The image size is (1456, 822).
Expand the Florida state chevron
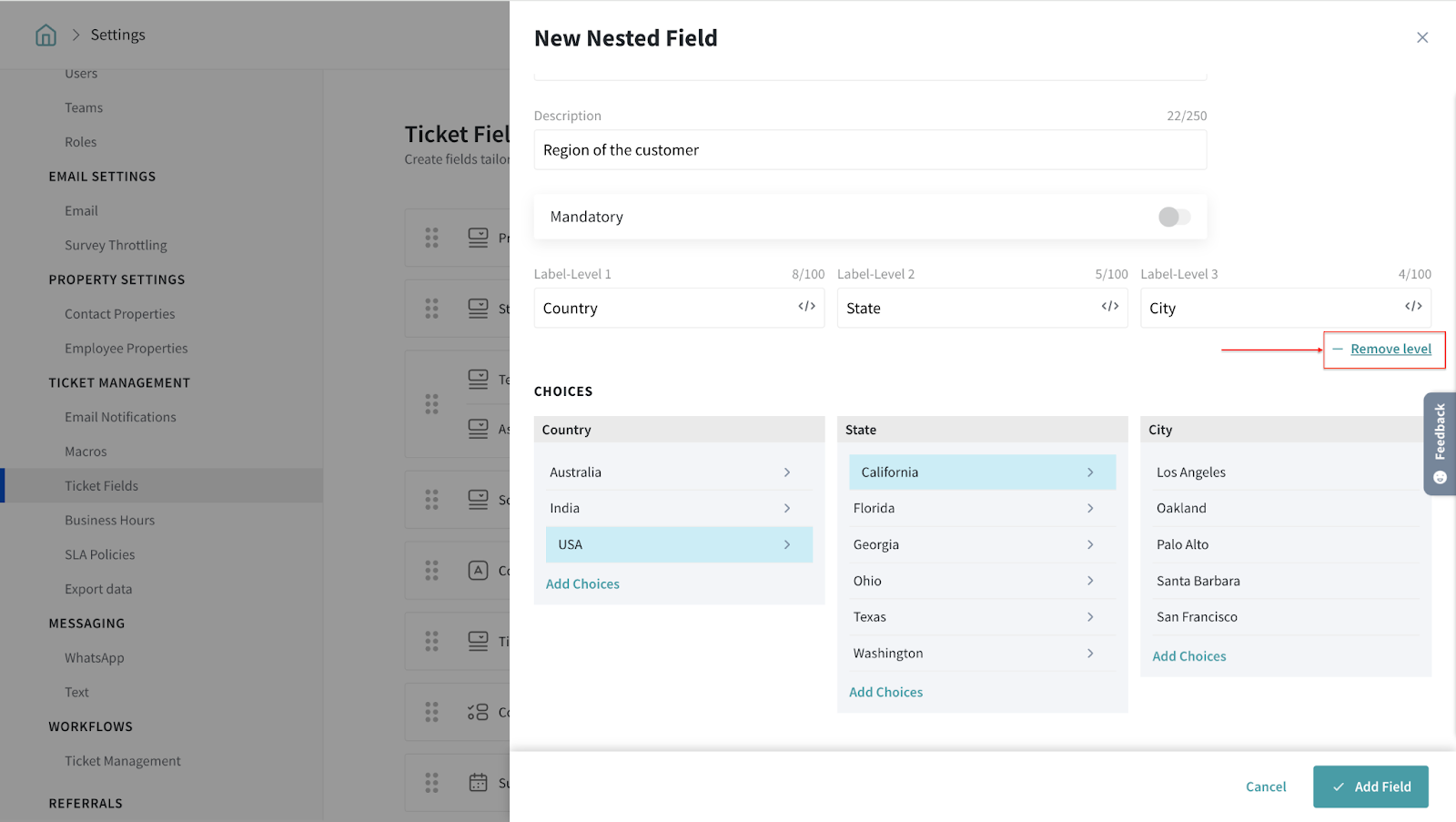[x=1090, y=508]
